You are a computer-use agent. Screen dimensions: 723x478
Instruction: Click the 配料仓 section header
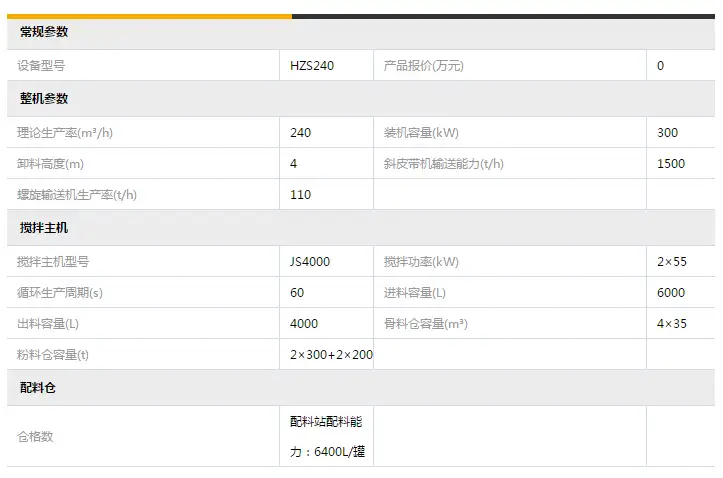point(38,388)
